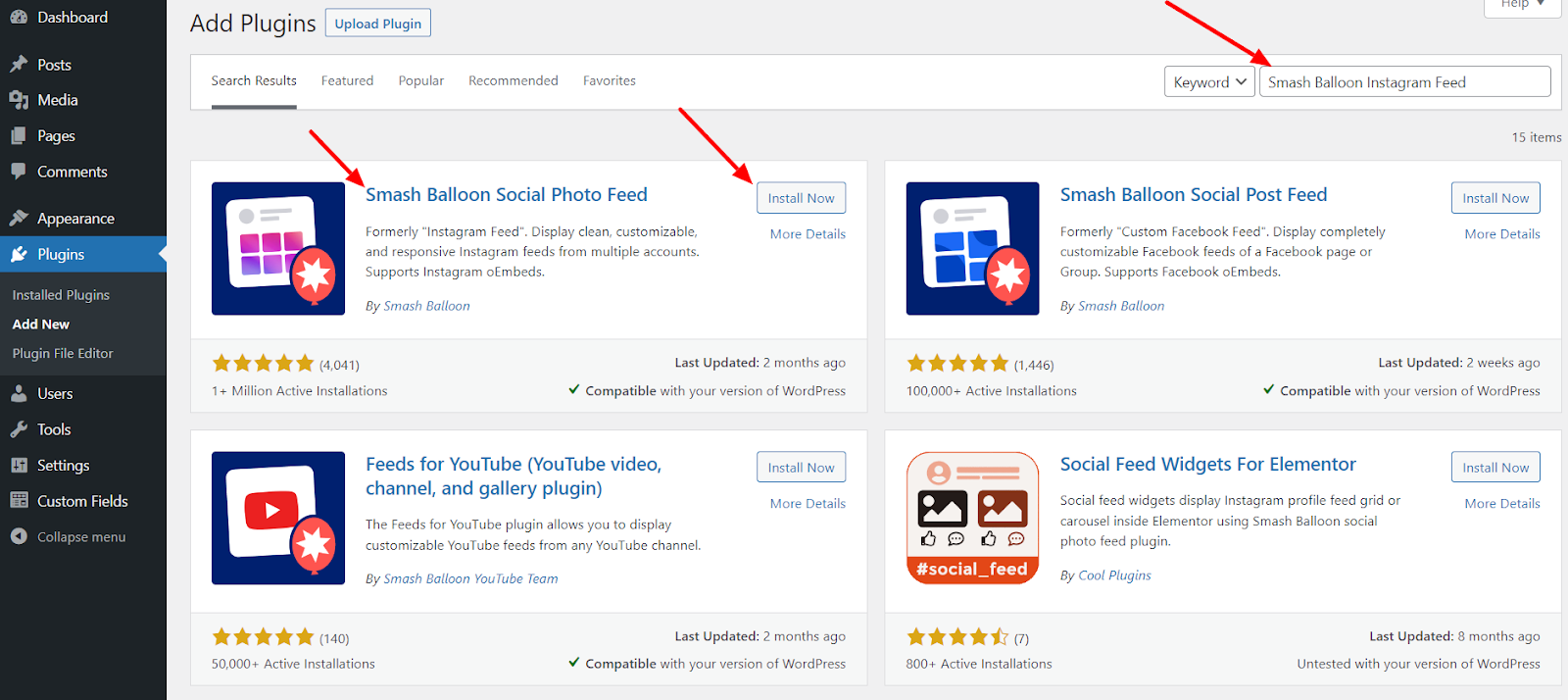The height and width of the screenshot is (700, 1568).
Task: Click the Pages document icon
Action: [x=19, y=136]
